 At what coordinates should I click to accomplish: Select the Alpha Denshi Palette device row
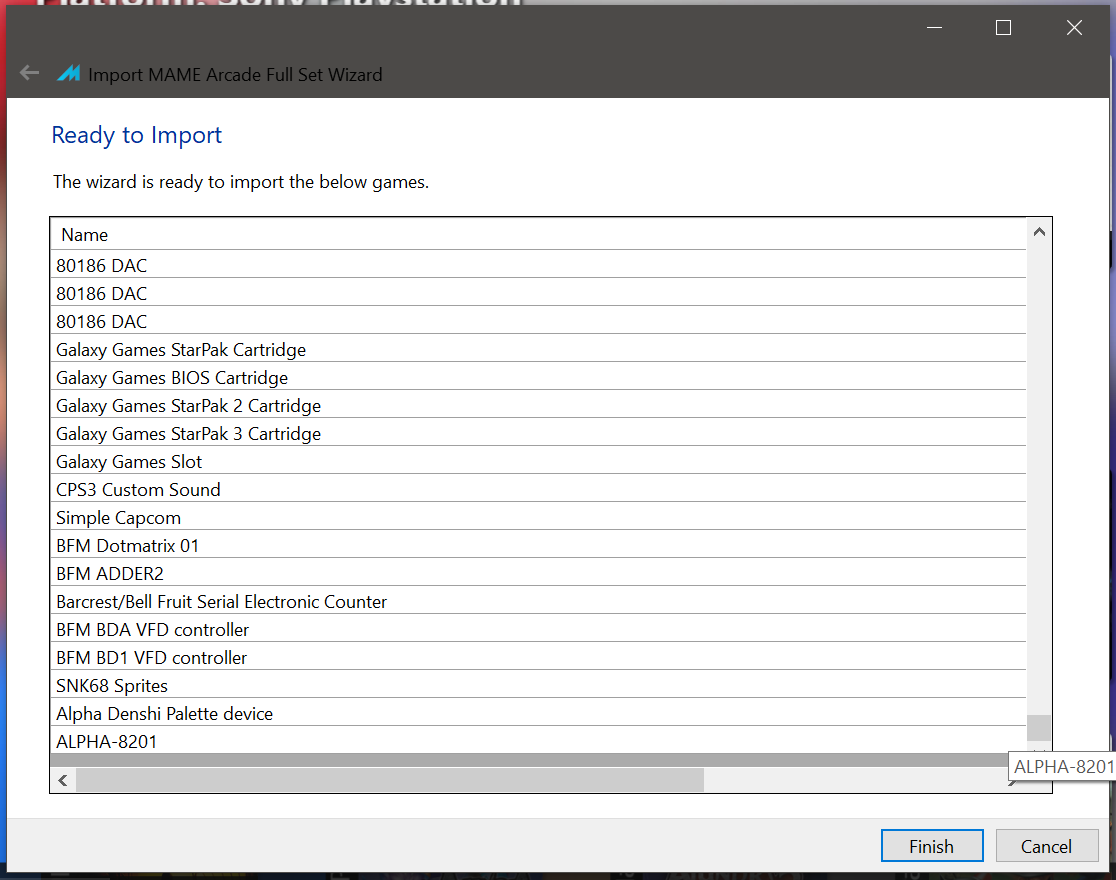click(539, 713)
